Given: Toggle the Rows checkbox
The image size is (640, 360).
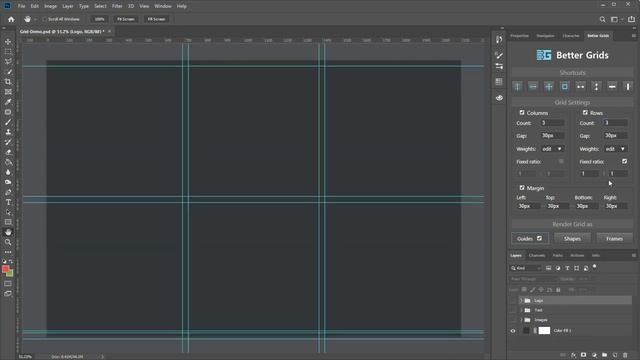Looking at the screenshot, I should (x=585, y=113).
